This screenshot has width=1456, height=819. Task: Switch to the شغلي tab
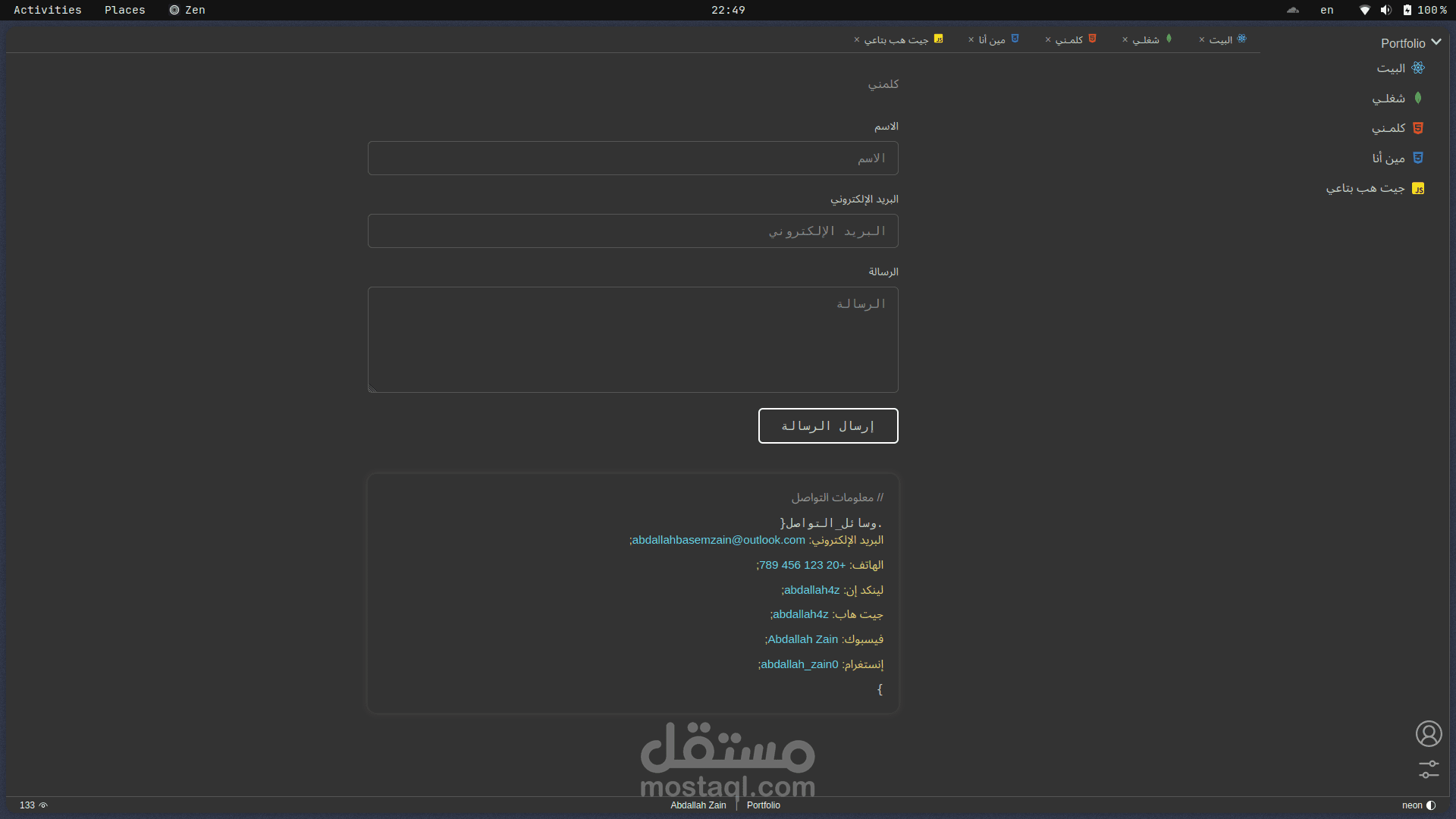point(1146,39)
